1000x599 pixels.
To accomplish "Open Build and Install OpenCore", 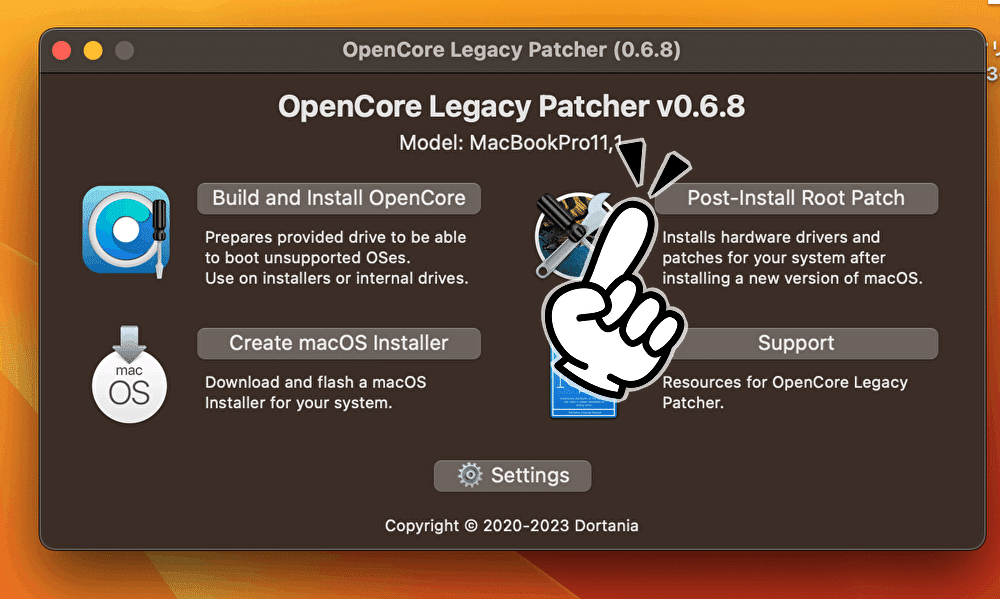I will [339, 198].
